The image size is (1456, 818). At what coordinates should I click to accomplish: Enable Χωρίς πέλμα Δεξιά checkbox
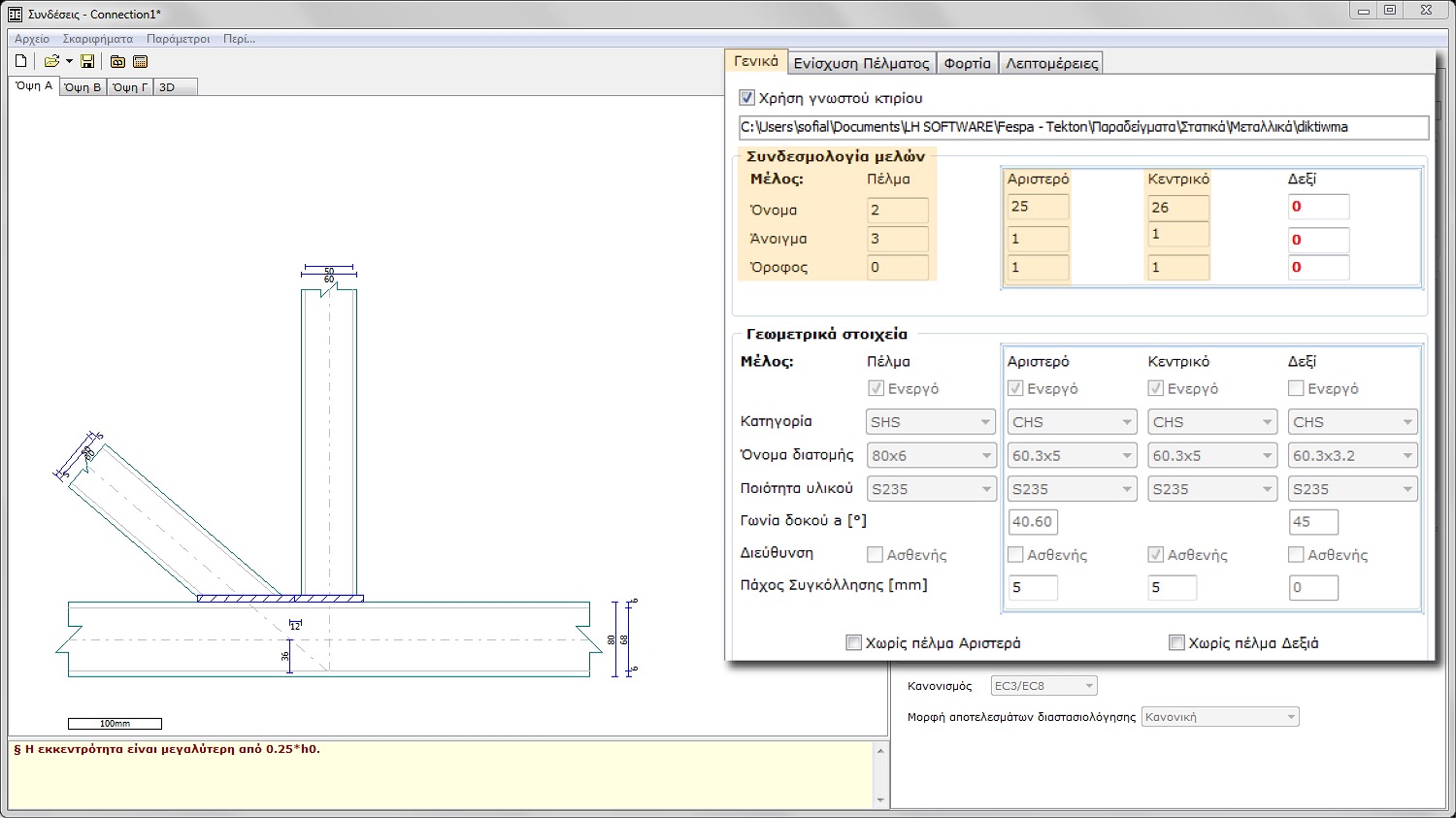click(1176, 642)
